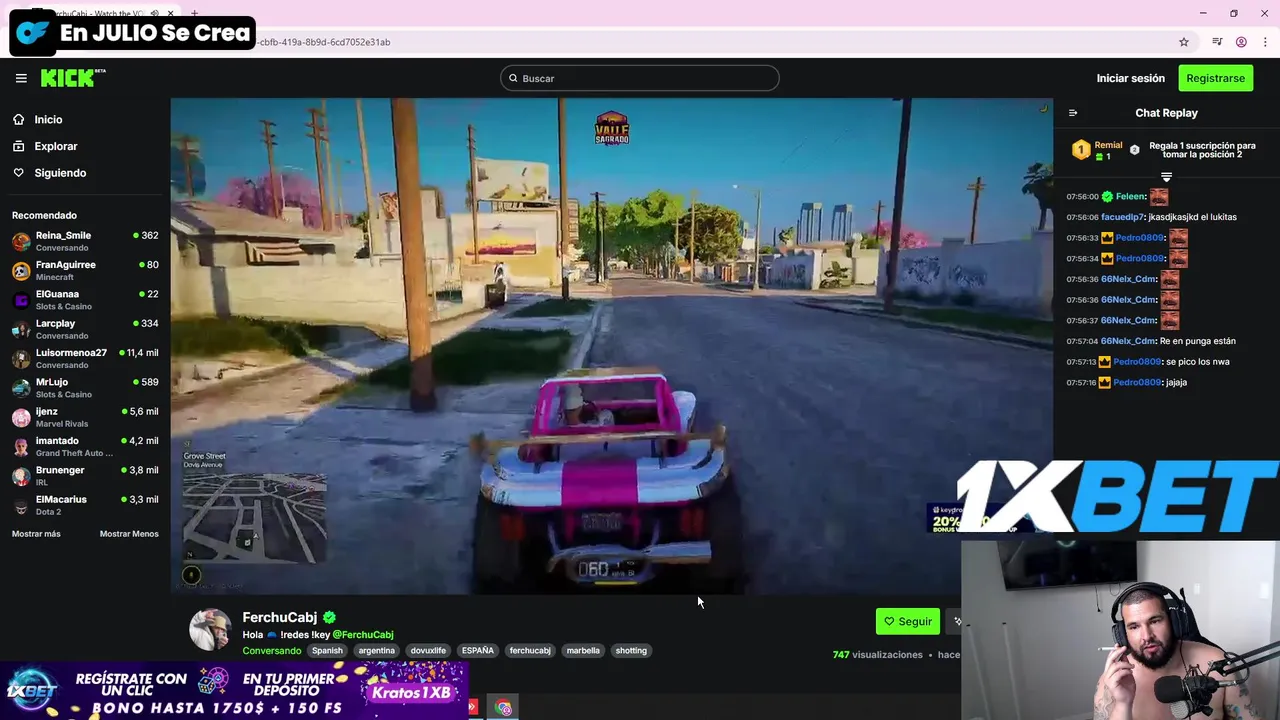Open recommended channel ElGuanaa
This screenshot has height=720, width=1280.
click(x=85, y=300)
